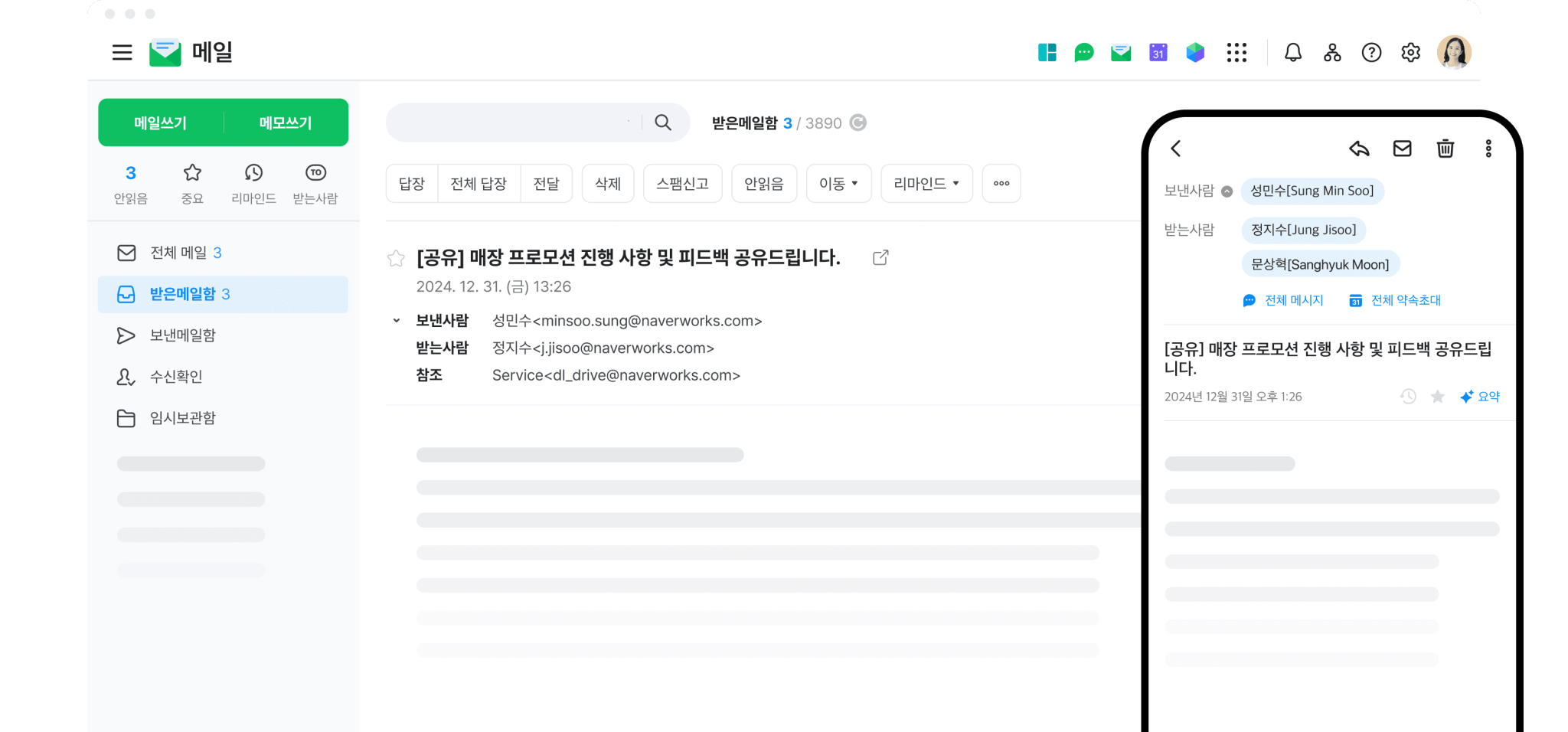The image size is (1568, 732).
Task: Click the notification bell
Action: (x=1293, y=52)
